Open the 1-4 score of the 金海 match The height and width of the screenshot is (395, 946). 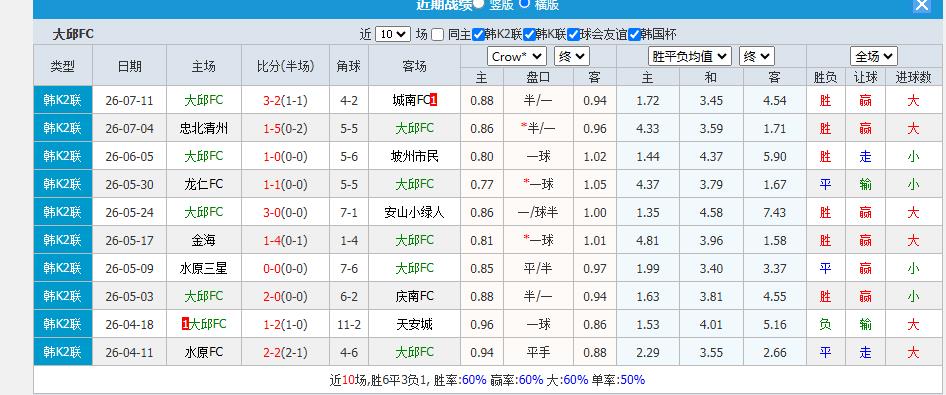(273, 241)
